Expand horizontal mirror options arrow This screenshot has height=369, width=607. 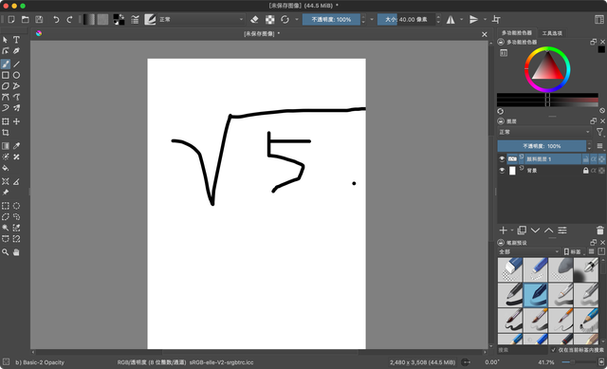[x=461, y=19]
